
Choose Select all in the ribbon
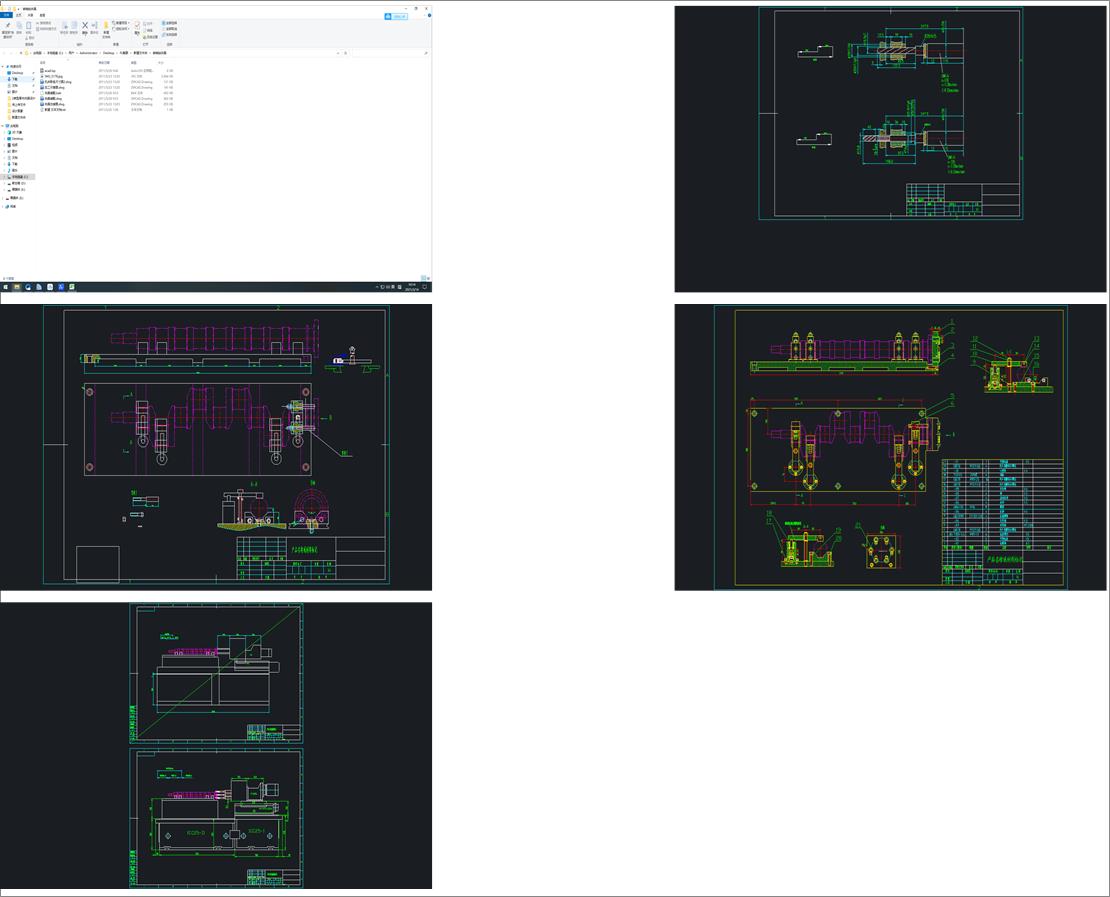[169, 23]
